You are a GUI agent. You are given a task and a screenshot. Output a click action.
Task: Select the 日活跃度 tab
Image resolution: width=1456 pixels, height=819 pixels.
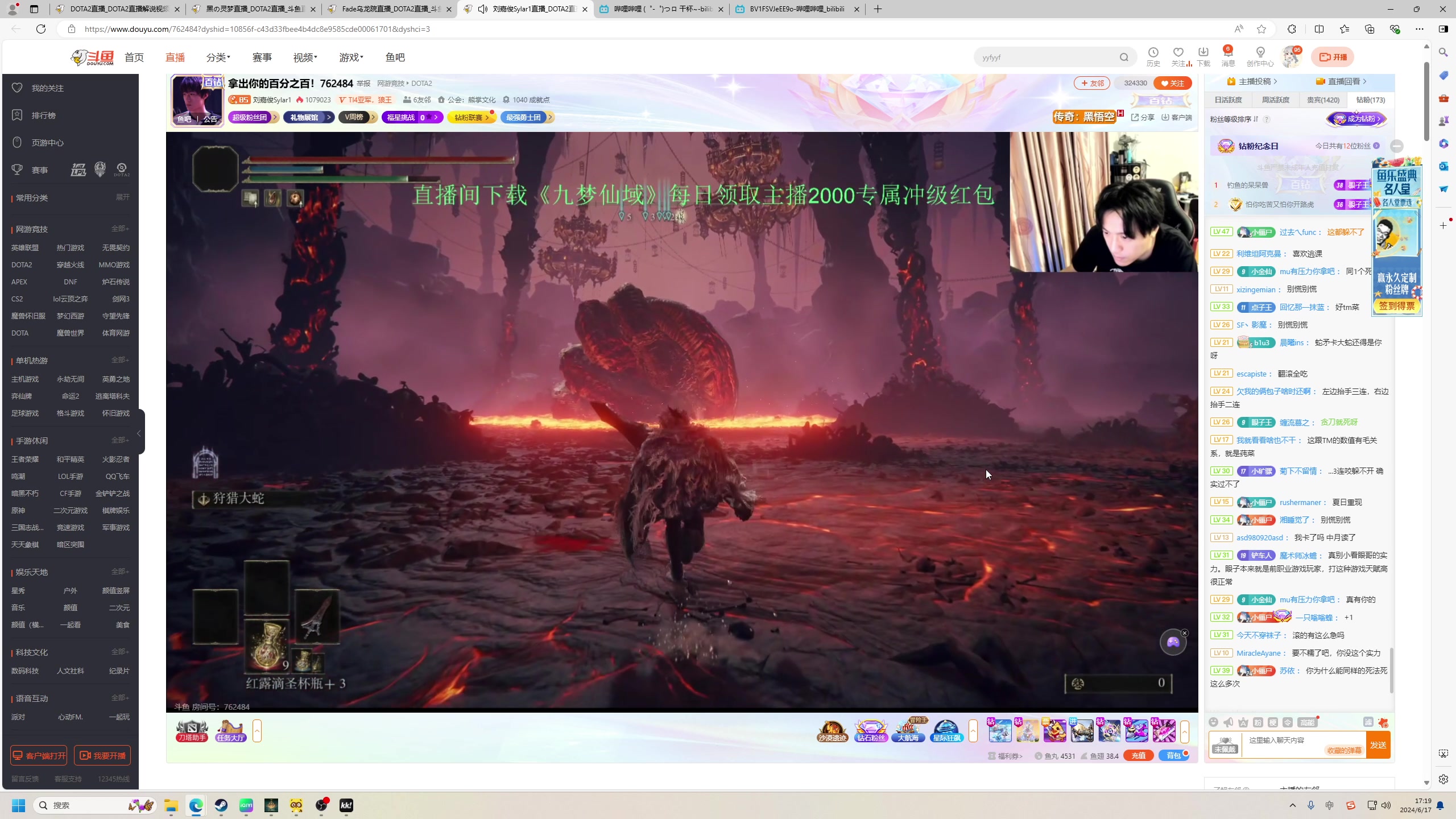pos(1228,100)
